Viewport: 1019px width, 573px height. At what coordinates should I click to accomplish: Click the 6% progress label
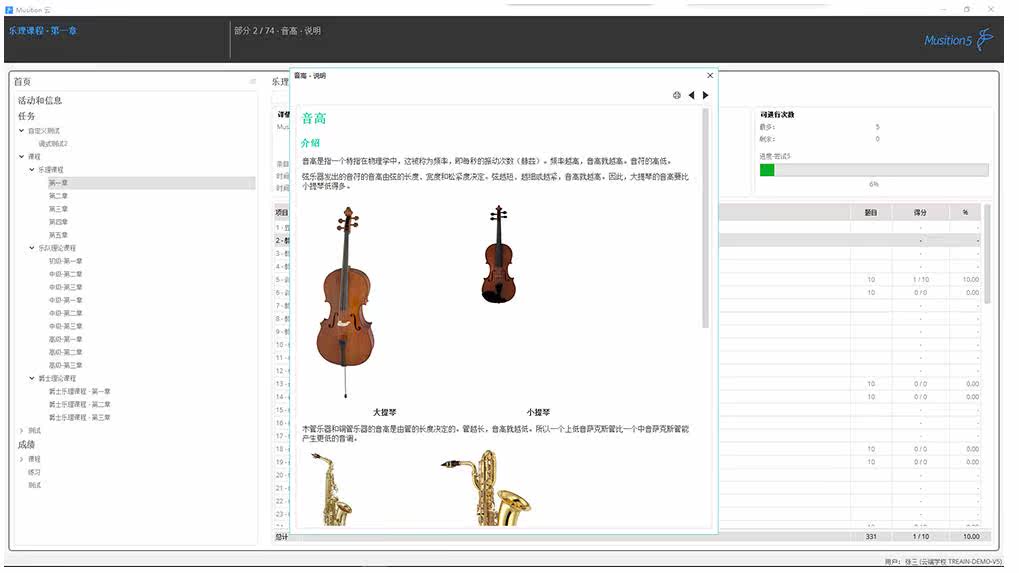pos(873,185)
